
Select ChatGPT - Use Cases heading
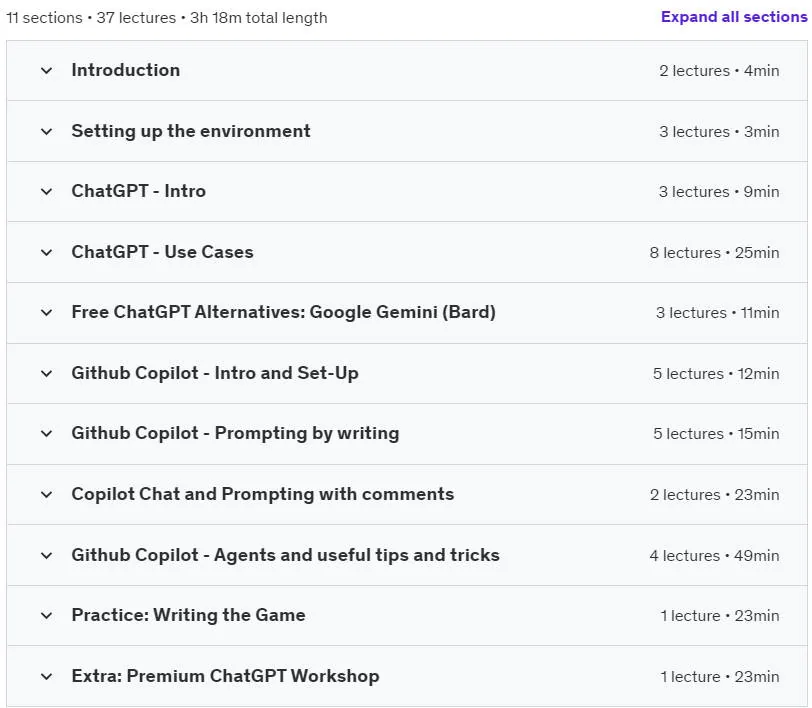tap(163, 252)
